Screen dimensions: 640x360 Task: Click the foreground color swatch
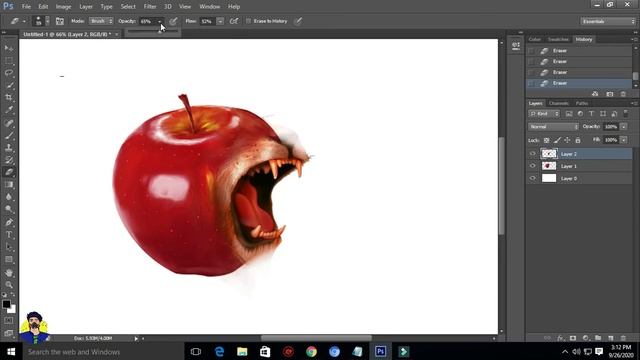click(x=6, y=304)
